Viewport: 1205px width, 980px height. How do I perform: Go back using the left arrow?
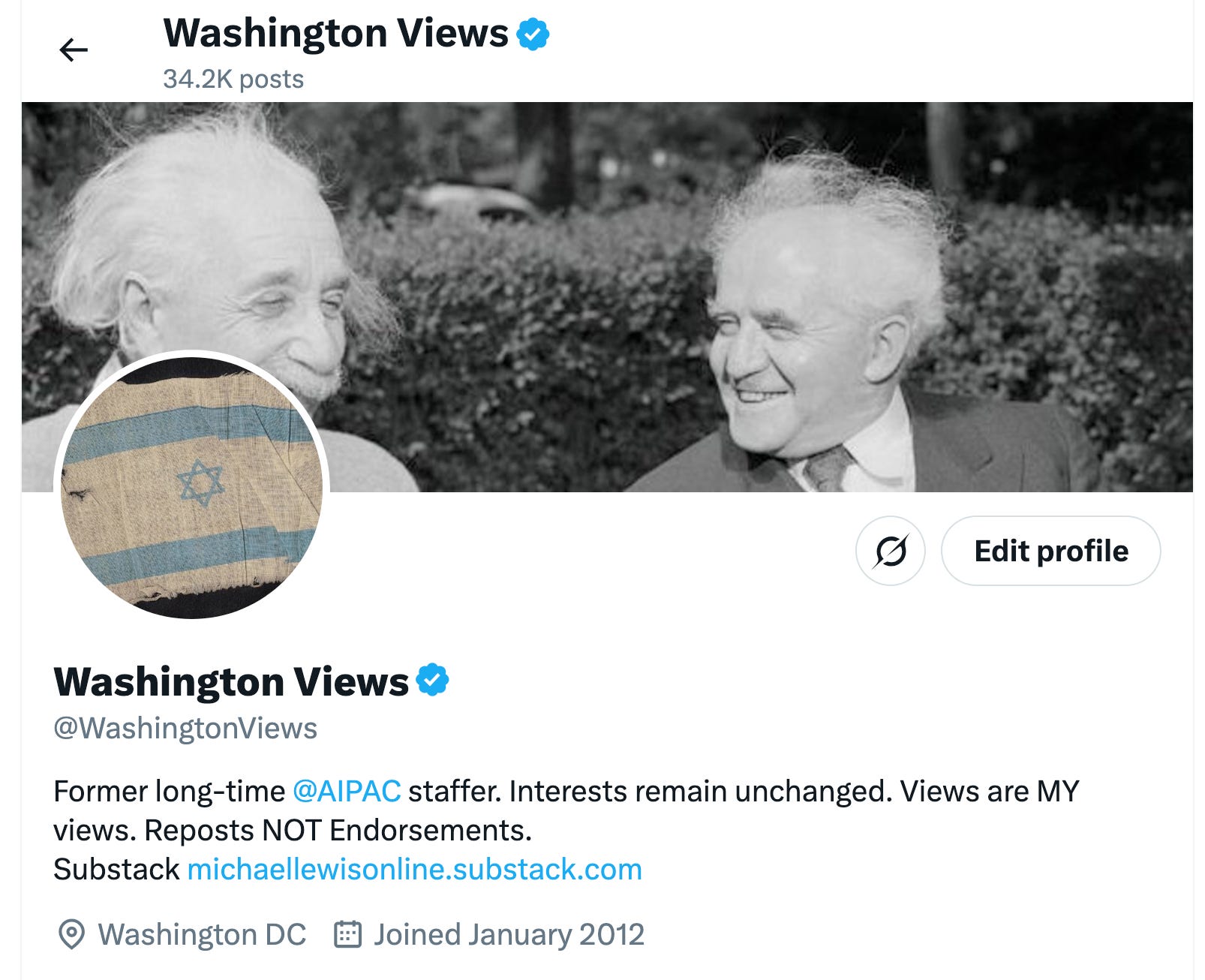tap(74, 50)
